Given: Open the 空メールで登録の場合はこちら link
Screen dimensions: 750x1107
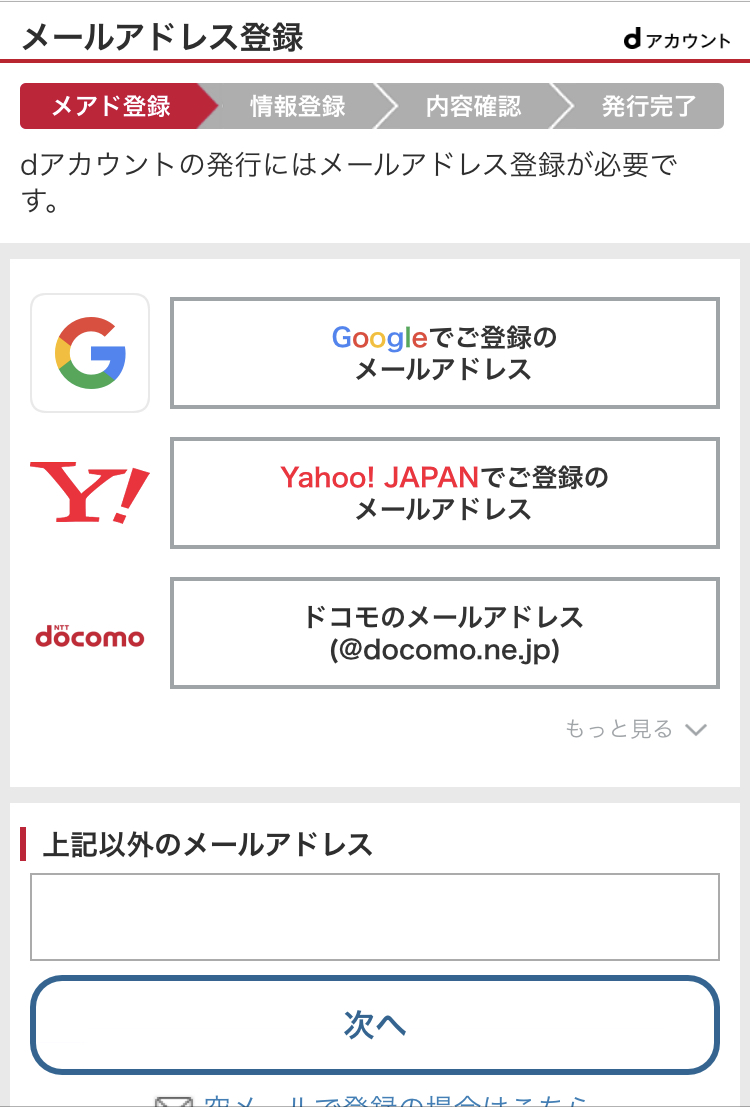Looking at the screenshot, I should (x=395, y=1101).
